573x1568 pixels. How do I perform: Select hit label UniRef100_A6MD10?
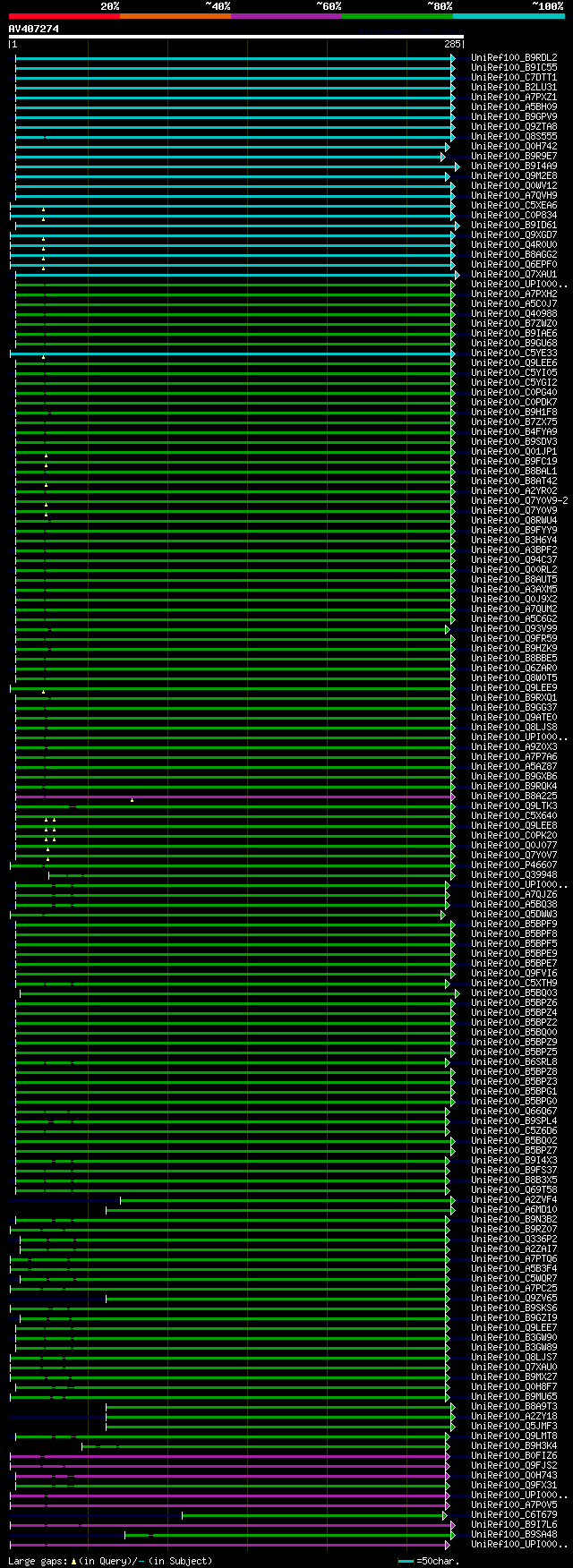[514, 1209]
